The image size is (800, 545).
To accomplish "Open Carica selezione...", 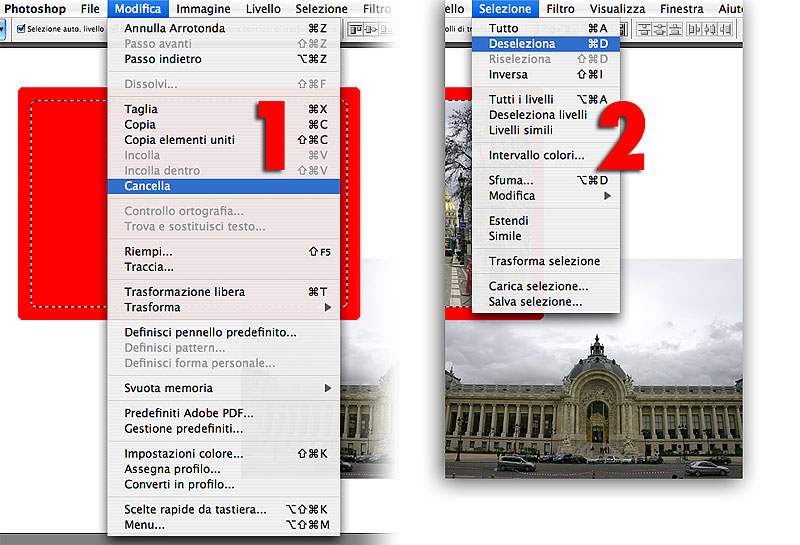I will click(546, 286).
